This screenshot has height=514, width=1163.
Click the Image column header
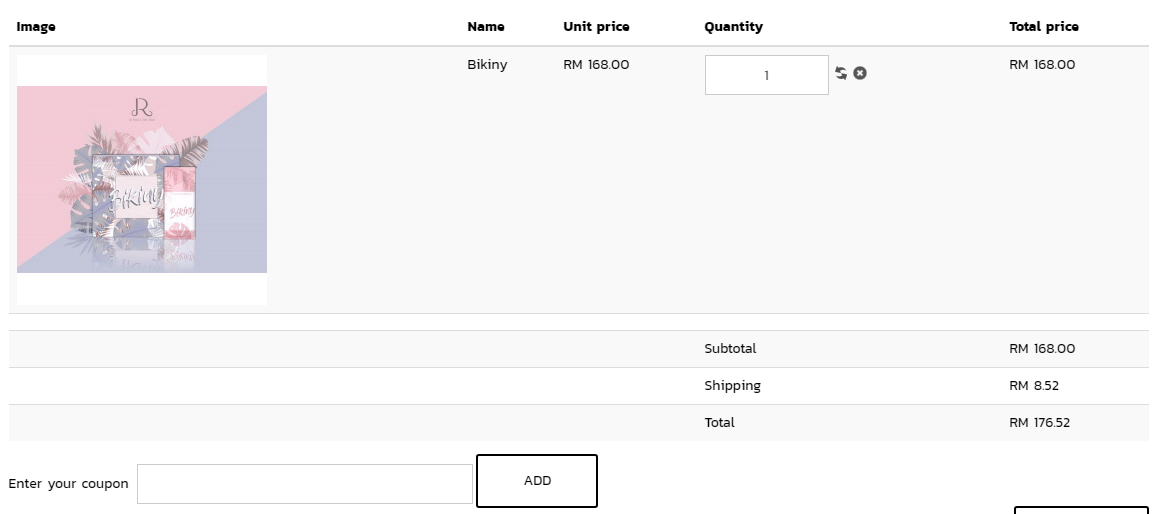[36, 27]
